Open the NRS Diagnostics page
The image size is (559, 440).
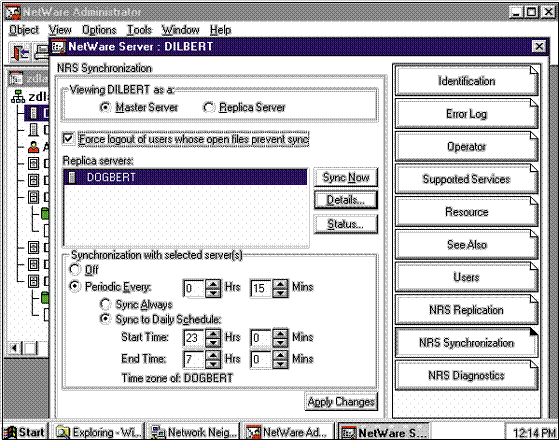(x=466, y=375)
